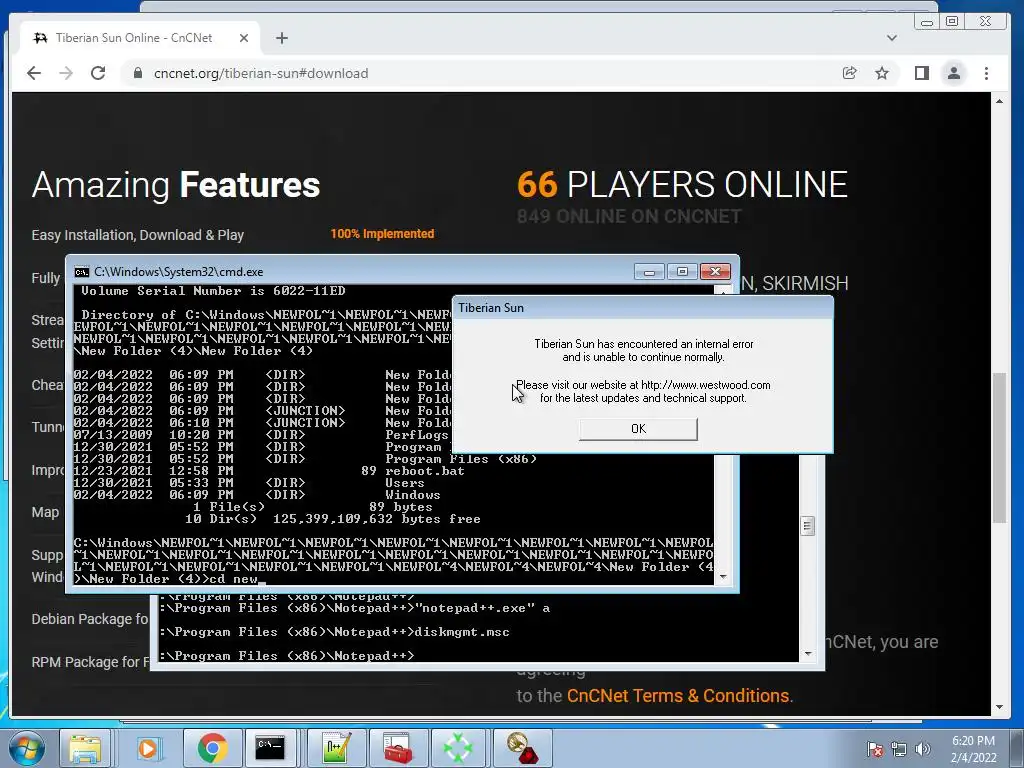Reload the cncnet.org page

coord(98,73)
